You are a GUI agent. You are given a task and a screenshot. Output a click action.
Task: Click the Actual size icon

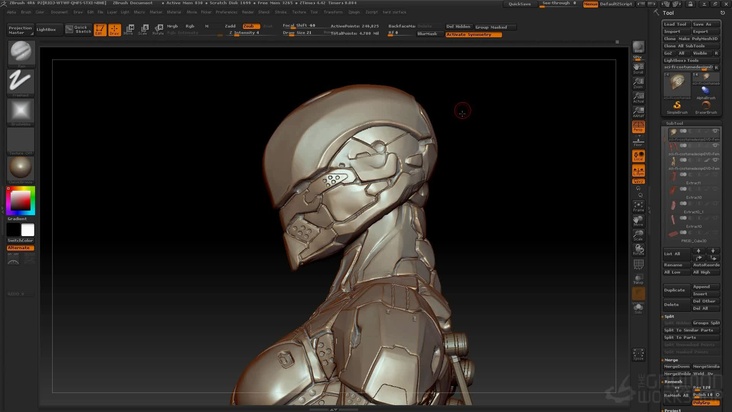click(638, 98)
